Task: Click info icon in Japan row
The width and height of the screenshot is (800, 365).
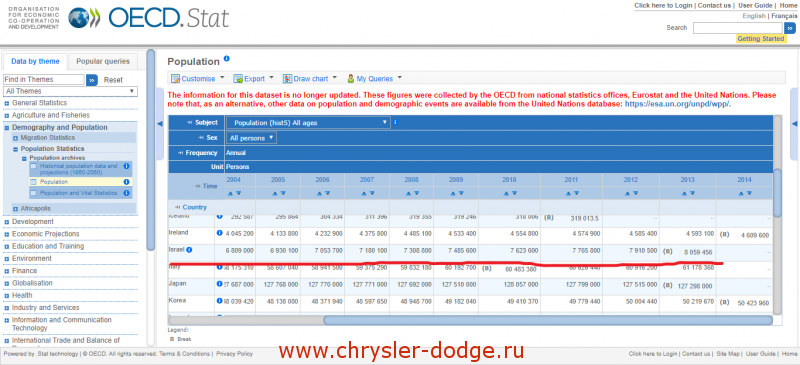Action: 219,284
